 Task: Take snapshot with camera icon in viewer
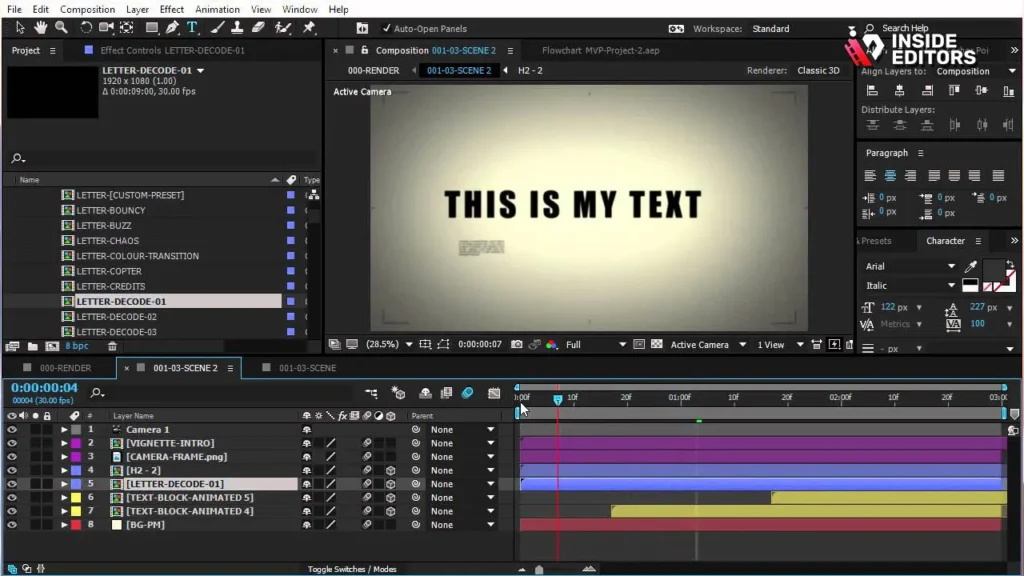click(x=517, y=344)
